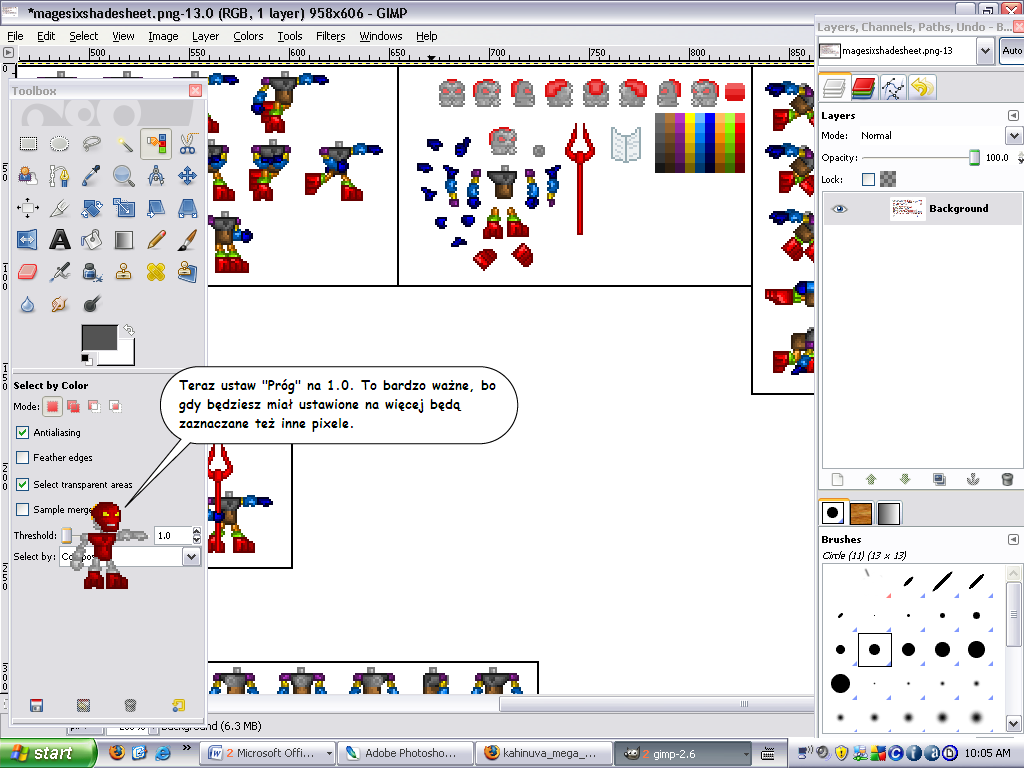Open the Layer menu
Screen dimensions: 1024x768
(205, 36)
